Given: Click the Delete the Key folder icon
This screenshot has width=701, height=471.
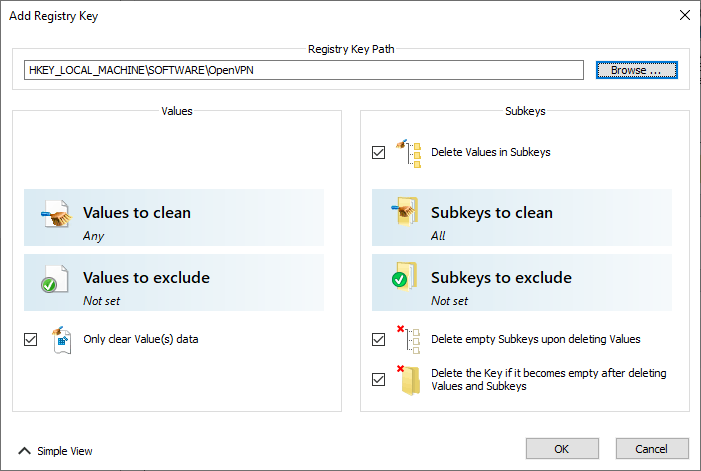Looking at the screenshot, I should [409, 380].
